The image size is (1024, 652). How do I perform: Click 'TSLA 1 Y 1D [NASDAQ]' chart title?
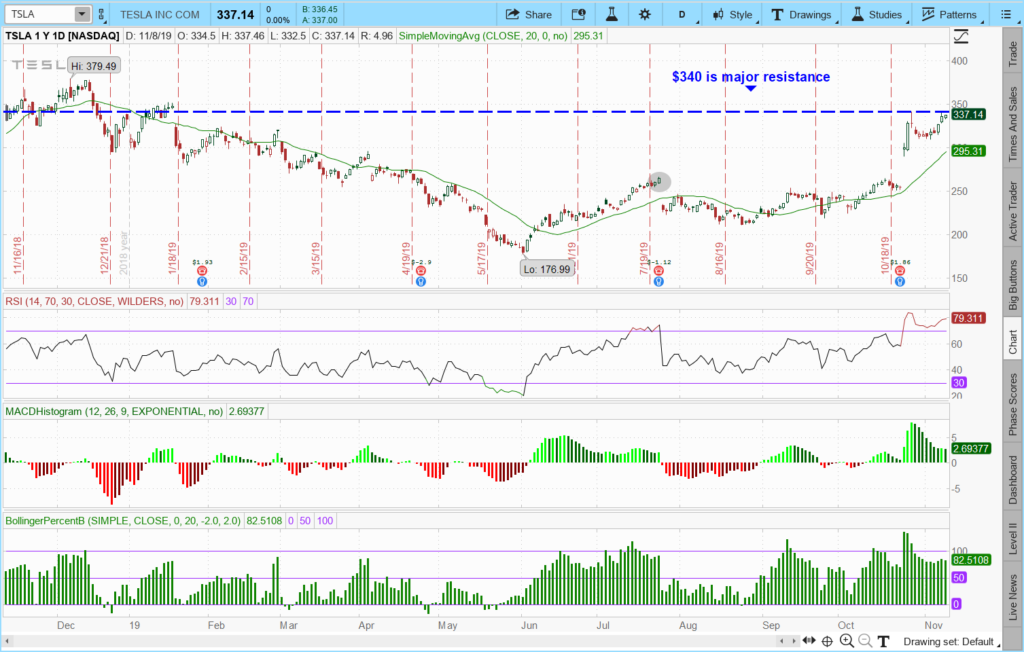[62, 36]
